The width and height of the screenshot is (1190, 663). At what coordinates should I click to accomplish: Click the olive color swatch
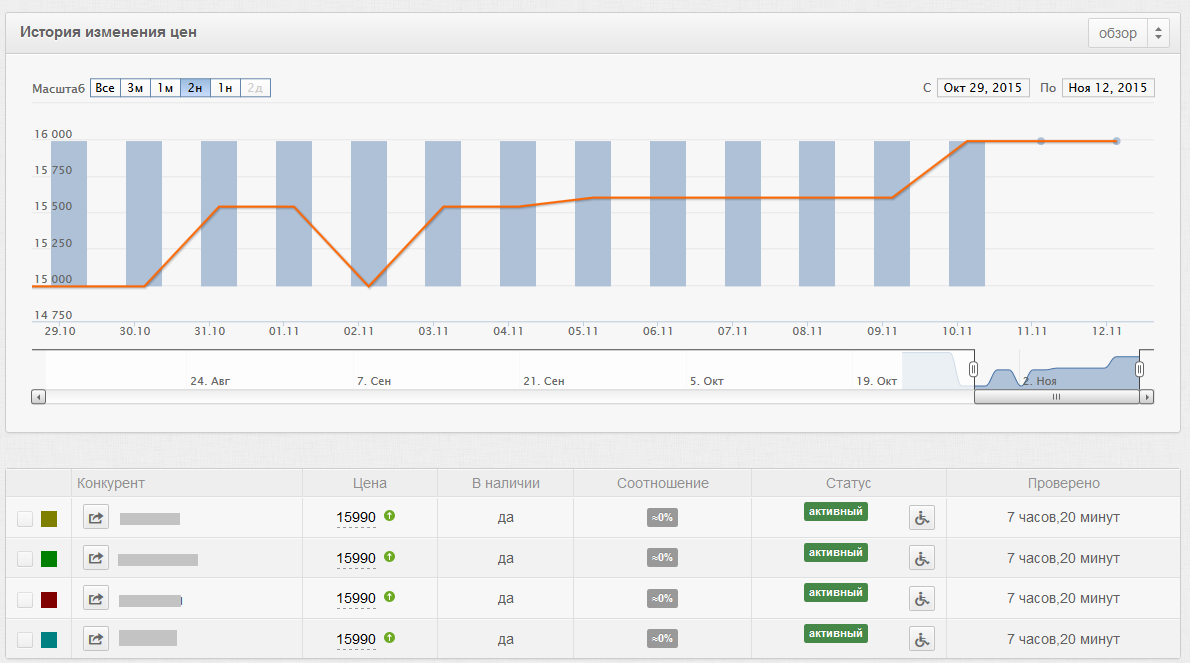(x=49, y=518)
